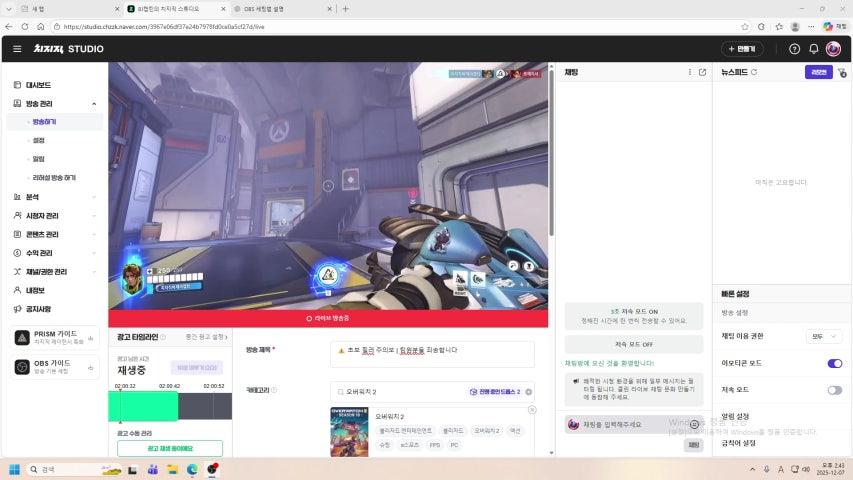Open the hamburger menu in Studio header
This screenshot has width=853, height=480.
pyautogui.click(x=17, y=49)
